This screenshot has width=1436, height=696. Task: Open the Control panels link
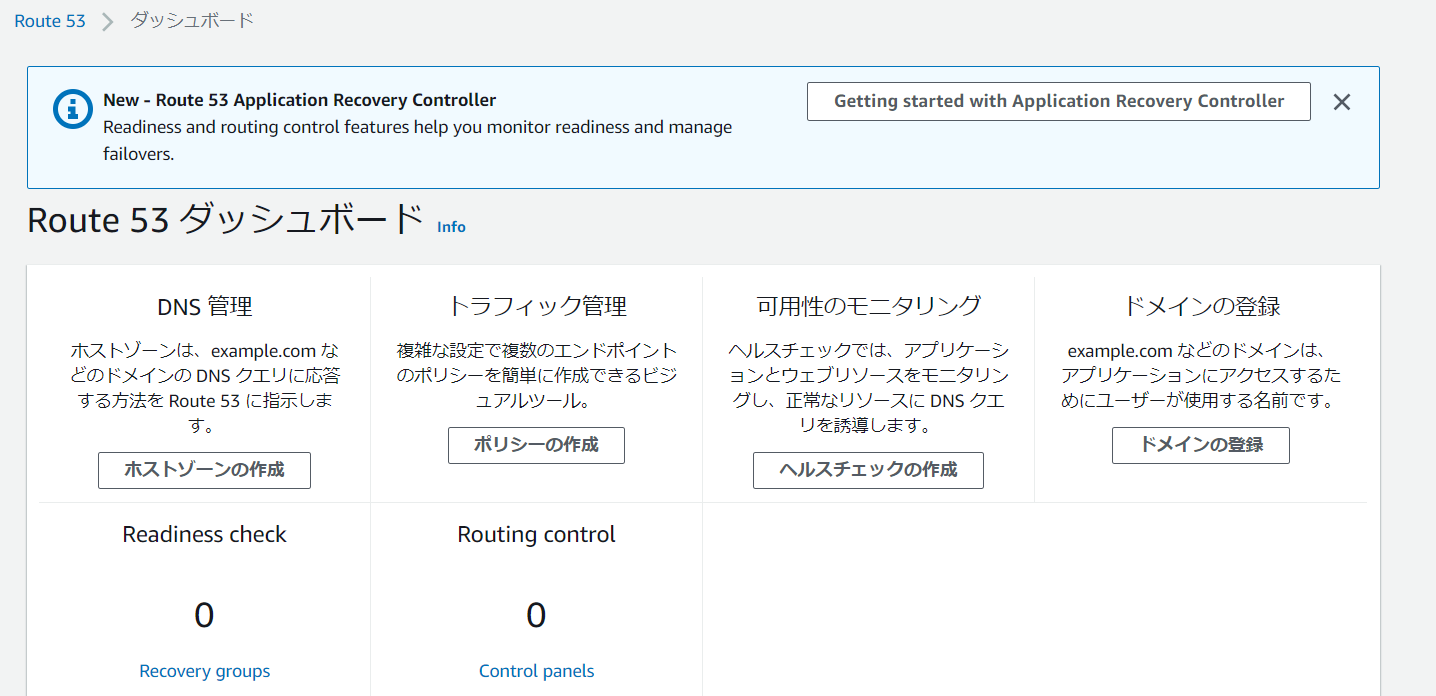pyautogui.click(x=537, y=671)
